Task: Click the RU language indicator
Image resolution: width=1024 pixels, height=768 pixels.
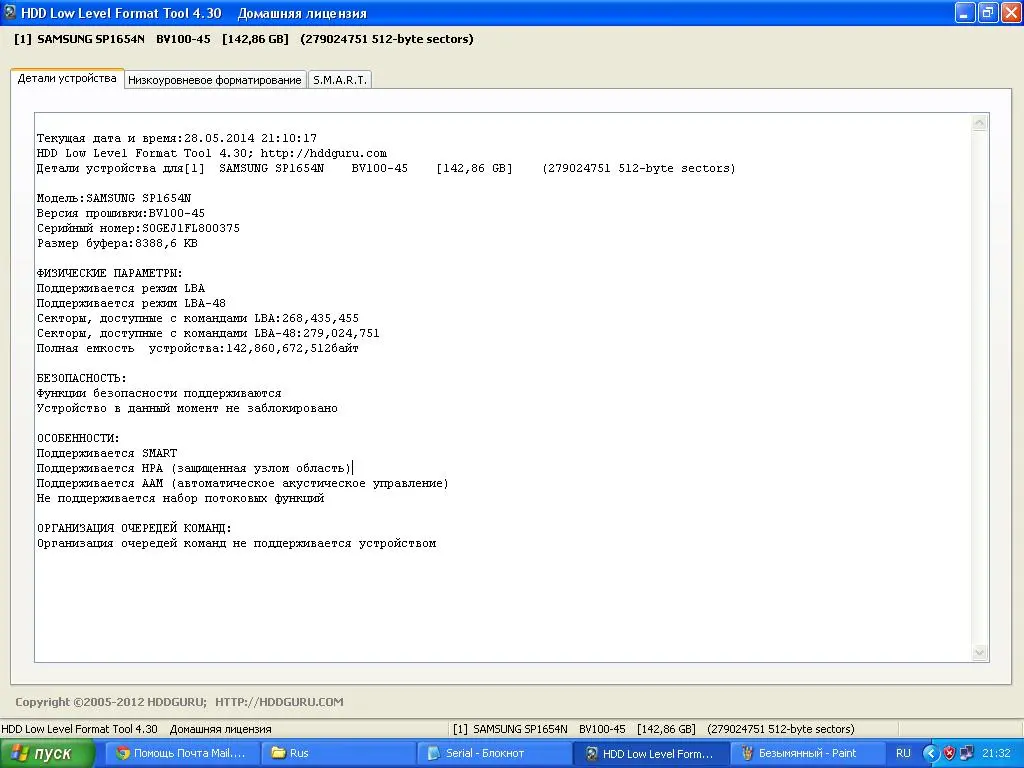Action: (903, 753)
